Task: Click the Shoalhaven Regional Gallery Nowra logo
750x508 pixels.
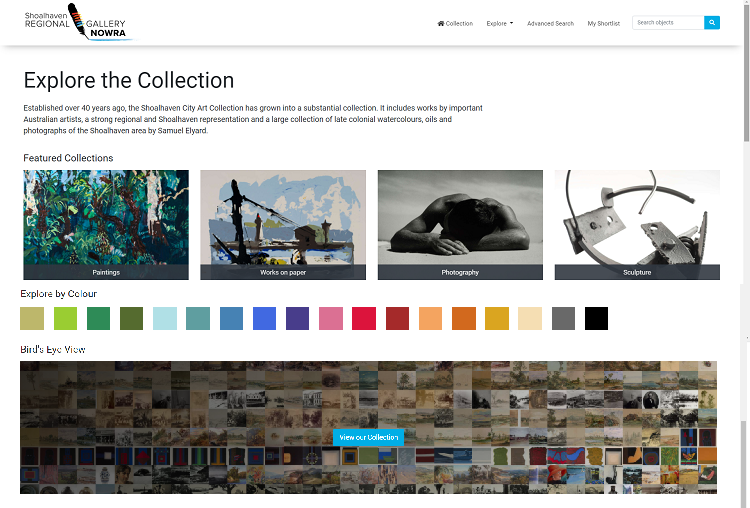Action: click(80, 22)
